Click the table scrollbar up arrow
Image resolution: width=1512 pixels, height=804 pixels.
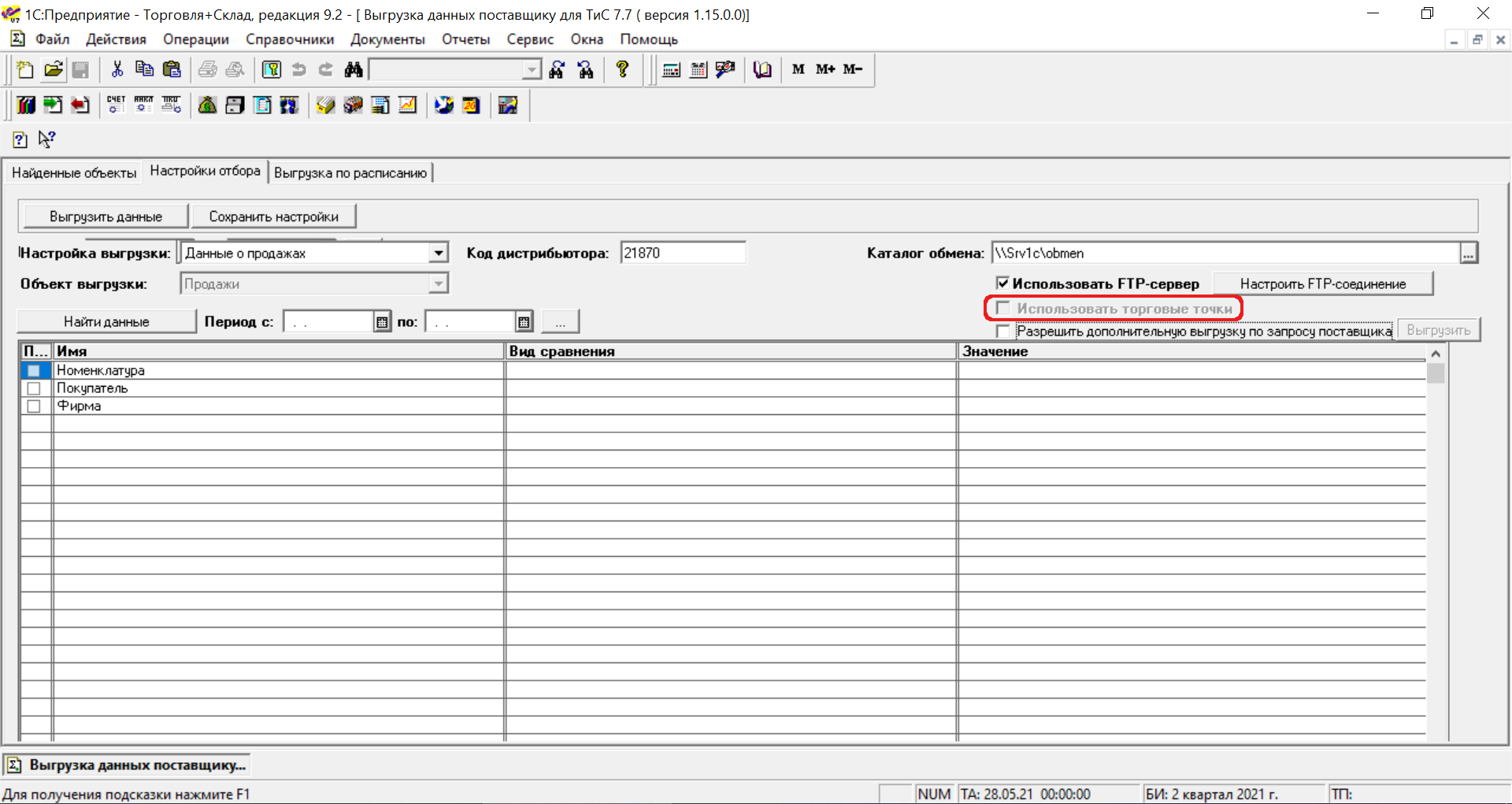tap(1436, 354)
